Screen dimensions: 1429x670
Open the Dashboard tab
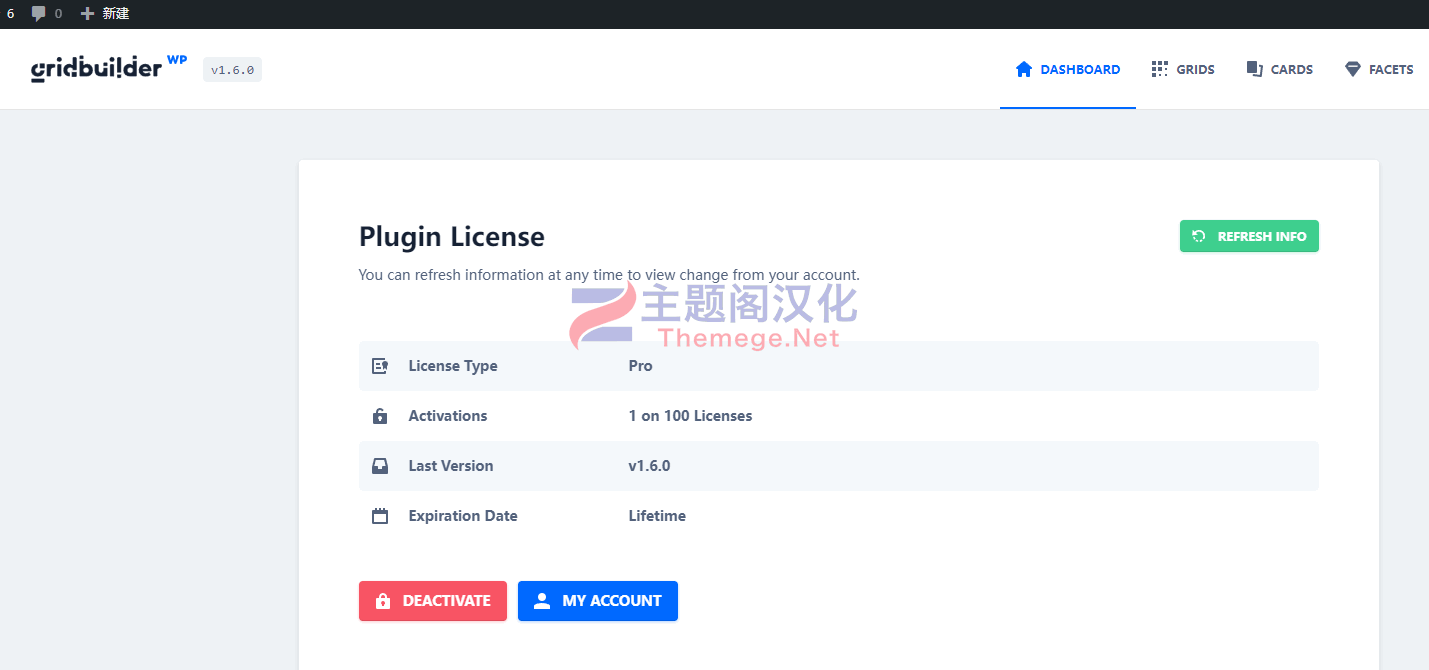(x=1067, y=69)
